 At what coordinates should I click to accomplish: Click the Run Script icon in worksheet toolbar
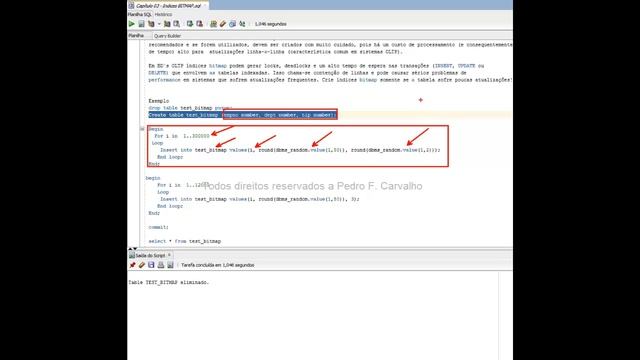pyautogui.click(x=141, y=24)
